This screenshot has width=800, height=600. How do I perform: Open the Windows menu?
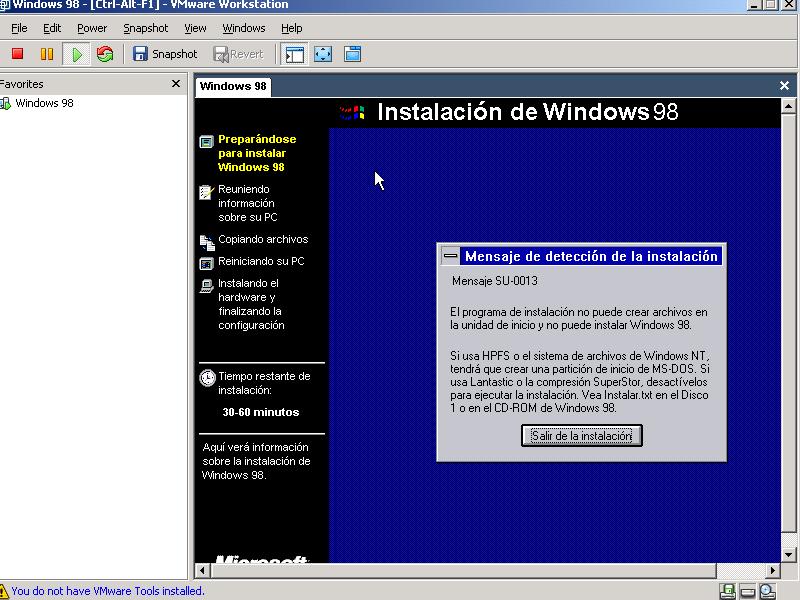click(243, 28)
